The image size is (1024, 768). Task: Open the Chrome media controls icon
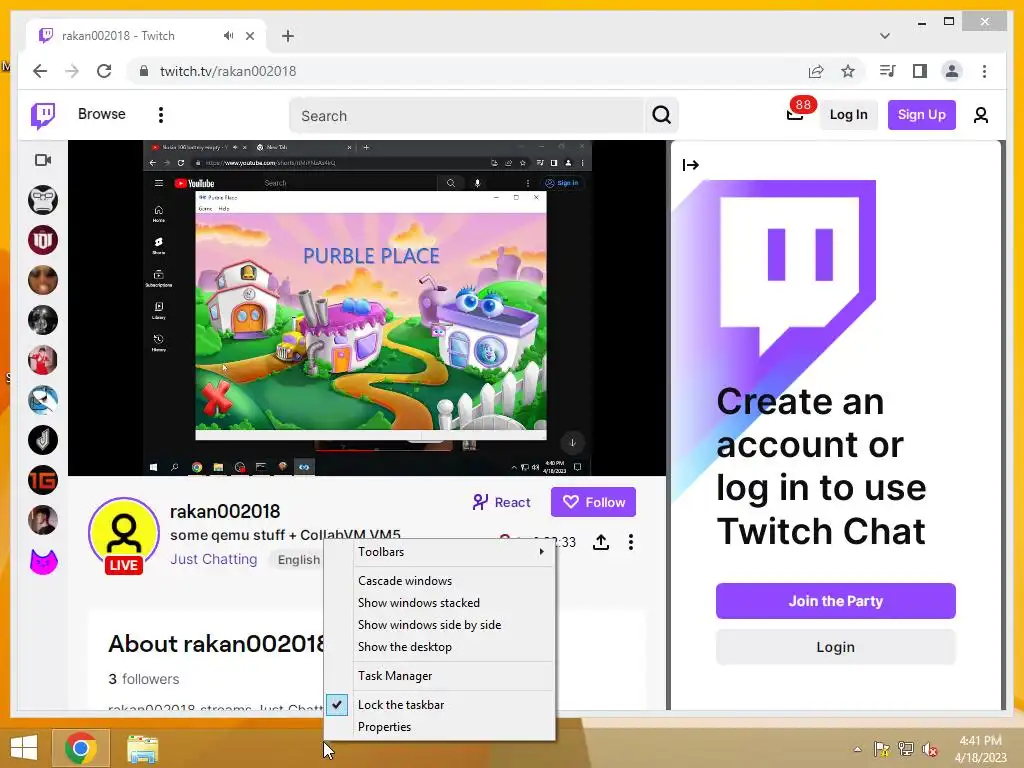point(887,71)
